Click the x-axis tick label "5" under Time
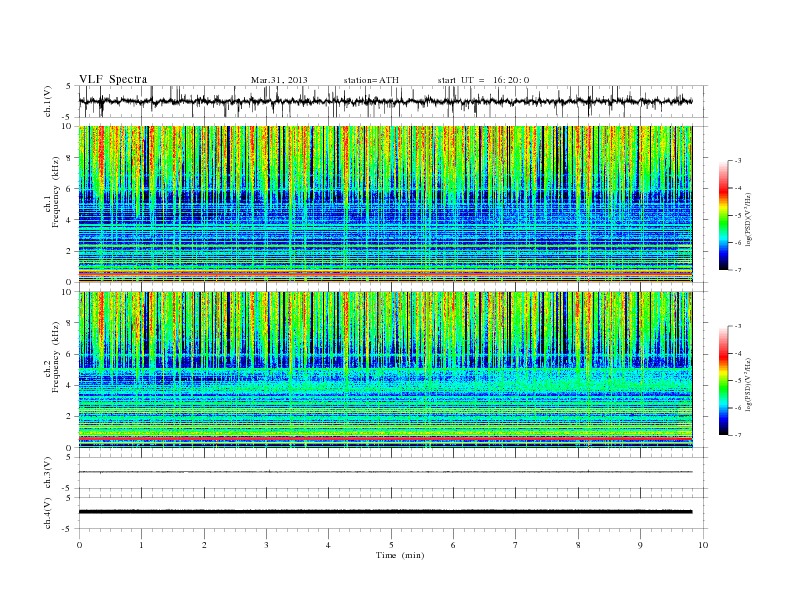This screenshot has width=792, height=612. click(391, 545)
